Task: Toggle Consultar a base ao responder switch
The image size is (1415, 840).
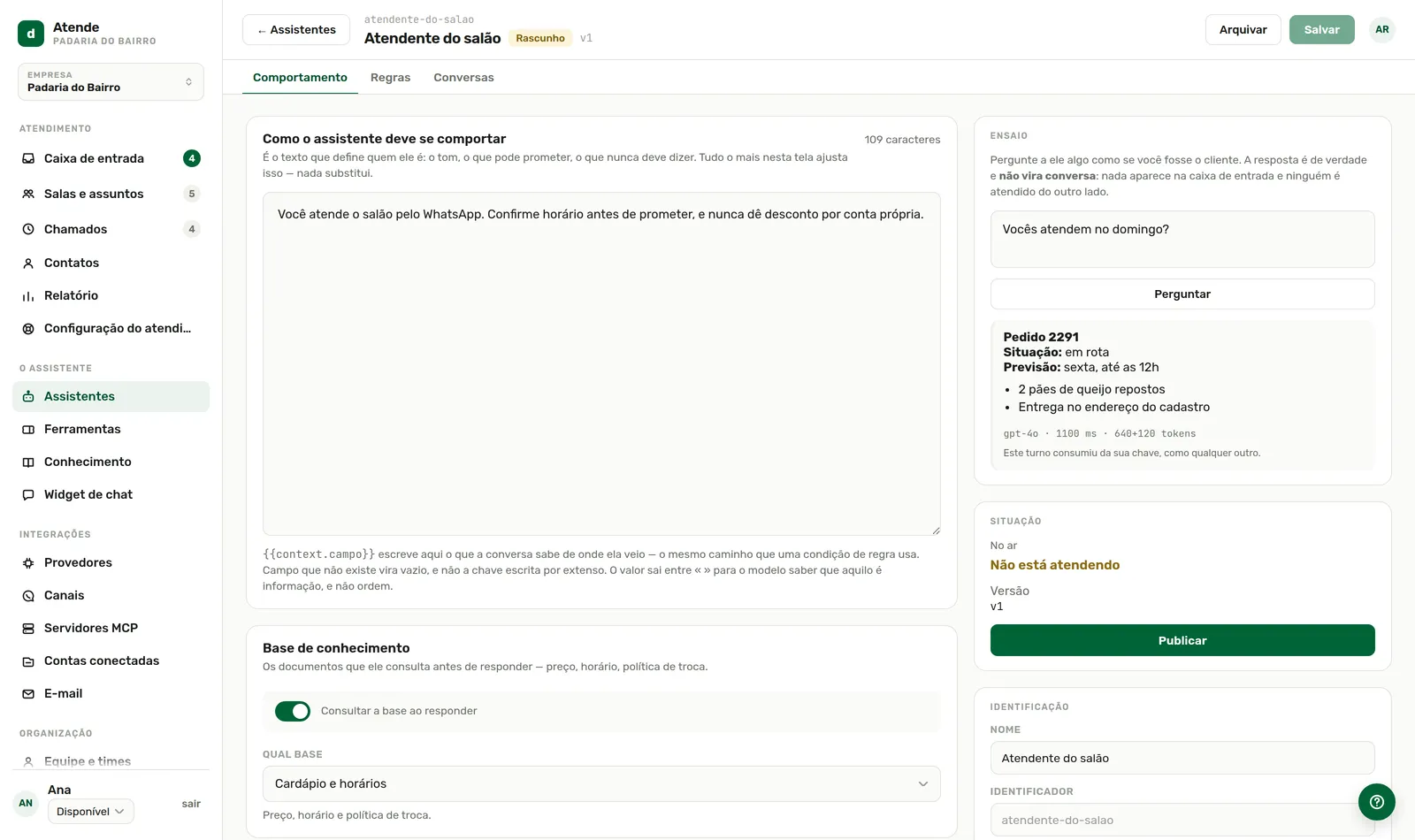Action: [293, 711]
